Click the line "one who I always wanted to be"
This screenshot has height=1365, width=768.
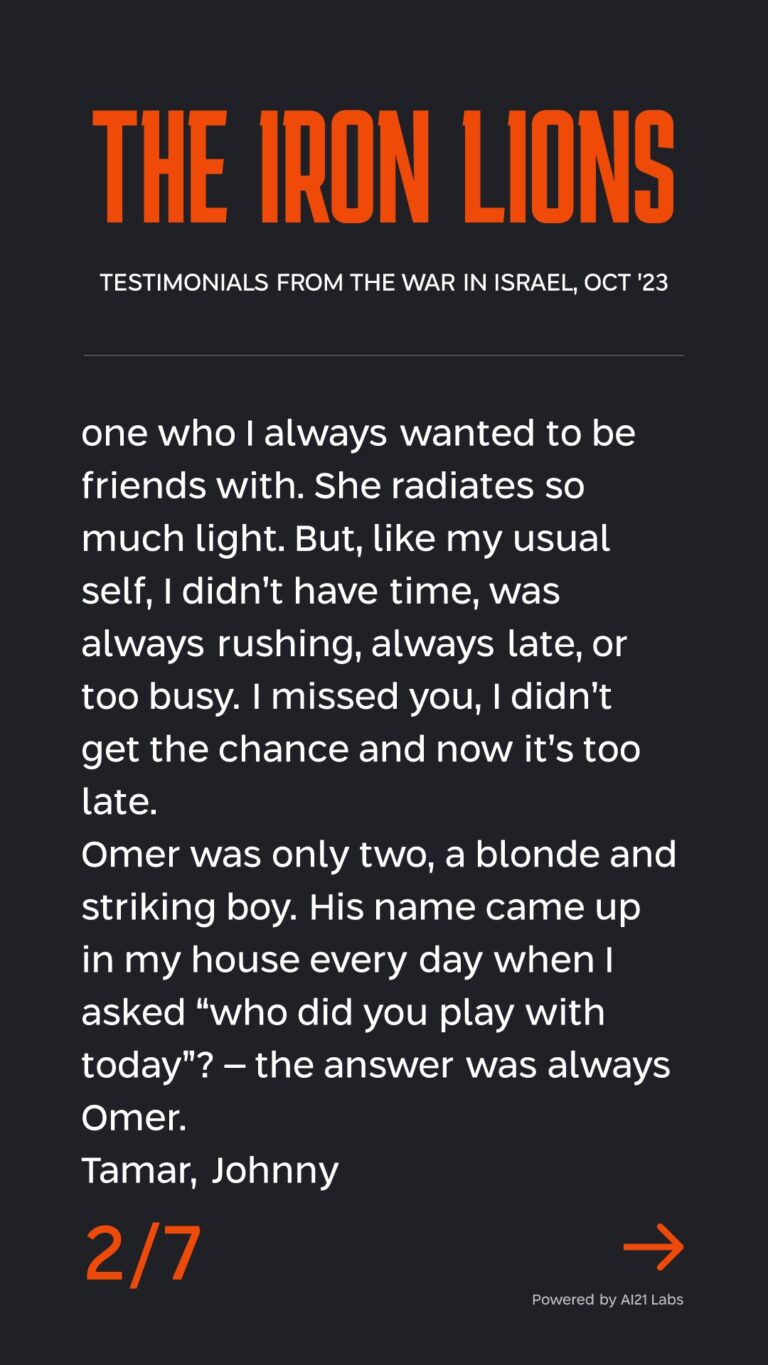(x=358, y=434)
